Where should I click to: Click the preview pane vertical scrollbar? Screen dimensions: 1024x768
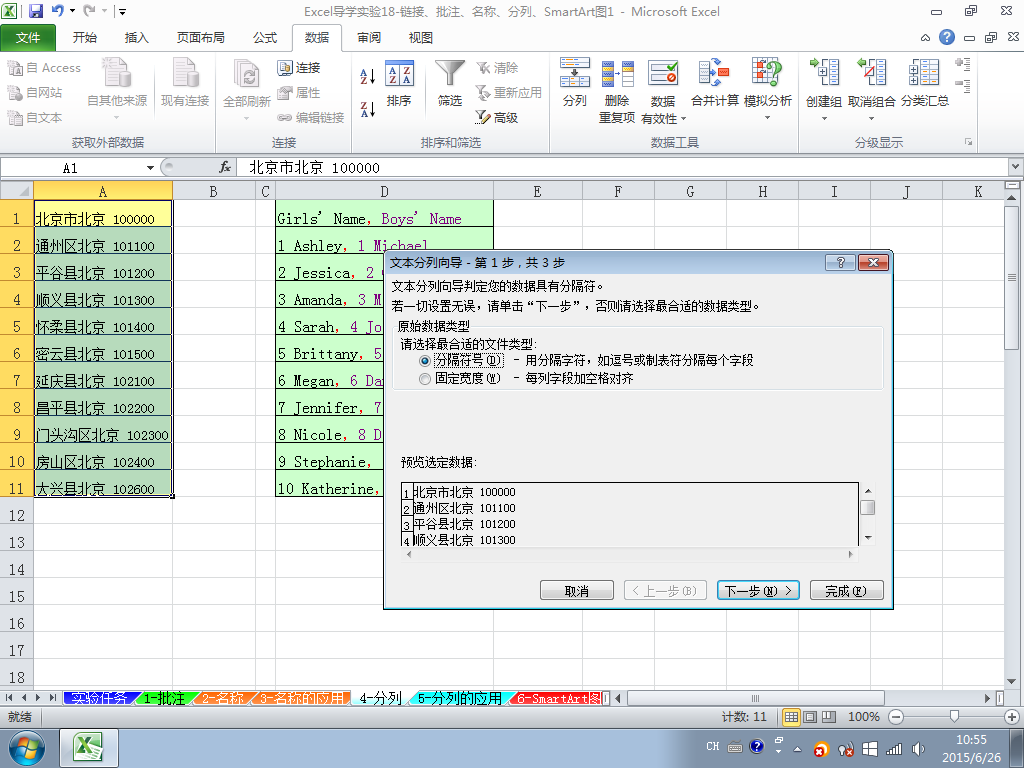point(868,514)
